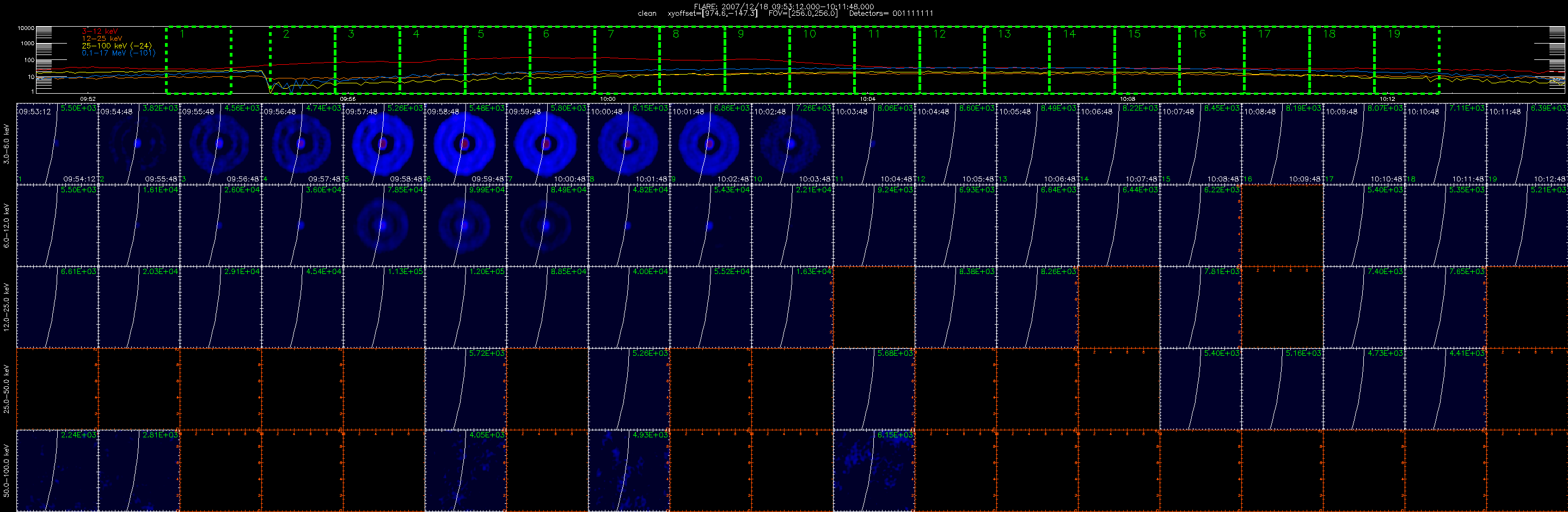The width and height of the screenshot is (1568, 512).
Task: Open the 50.0-100.0 keV image labeled 2.81E+03
Action: click(139, 470)
